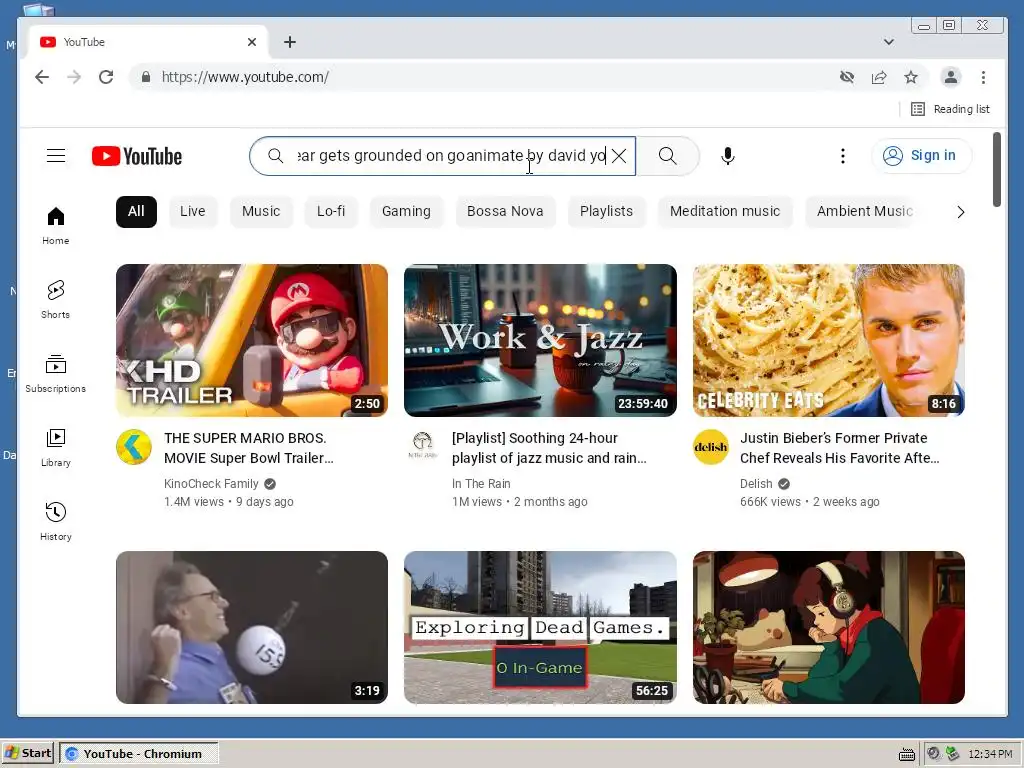Screen dimensions: 1024x768
Task: Bookmark this page with the star icon
Action: (x=911, y=77)
